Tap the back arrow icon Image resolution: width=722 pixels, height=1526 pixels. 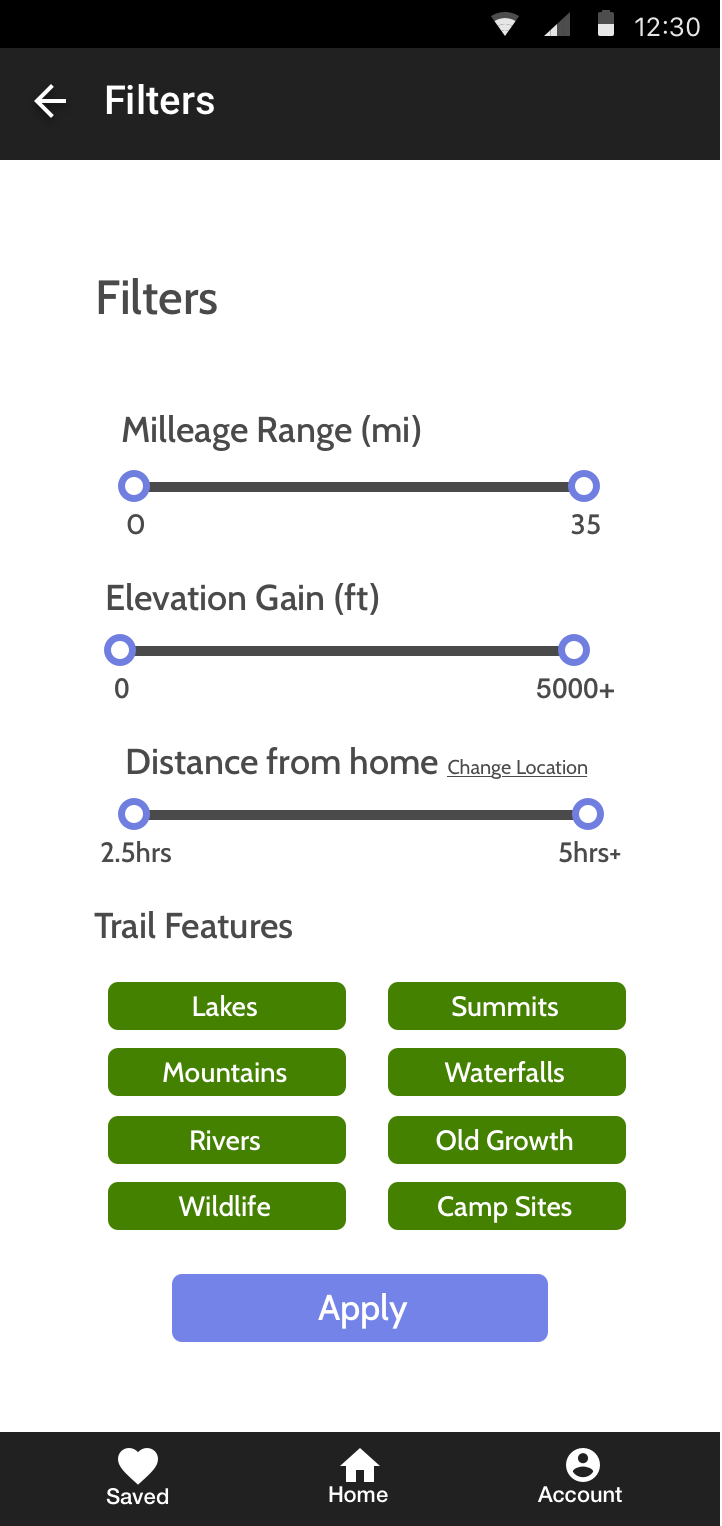49,100
